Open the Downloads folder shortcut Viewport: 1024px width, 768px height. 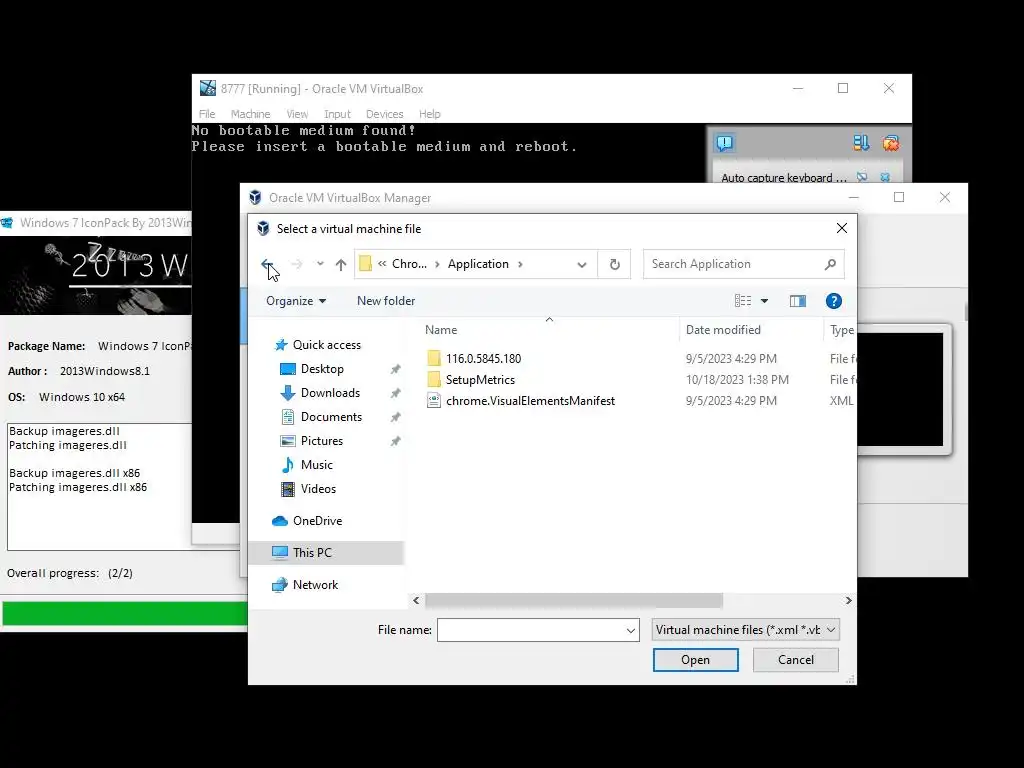click(330, 392)
